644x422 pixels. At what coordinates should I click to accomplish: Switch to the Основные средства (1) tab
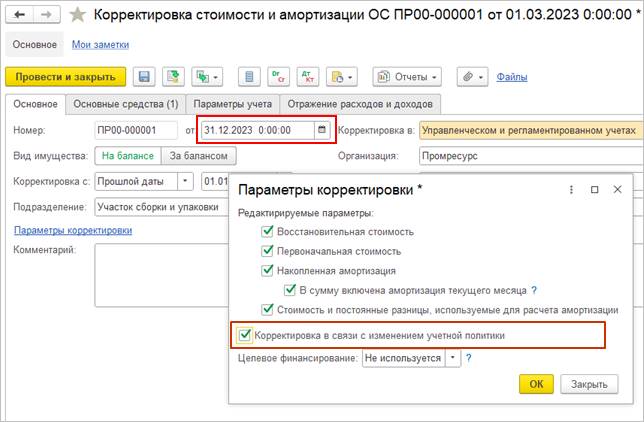[126, 104]
